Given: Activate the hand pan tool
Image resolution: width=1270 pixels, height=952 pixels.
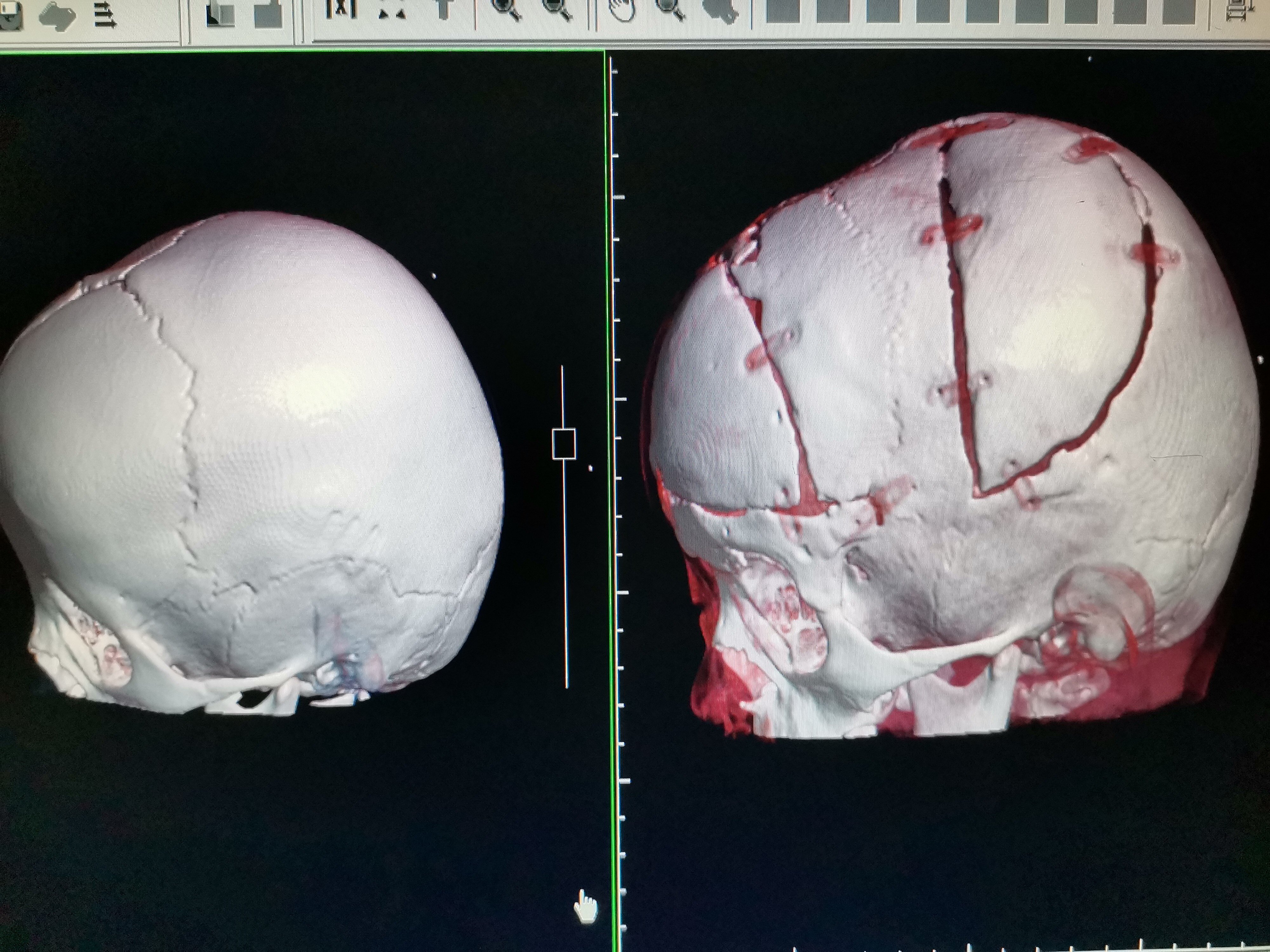Looking at the screenshot, I should [622, 10].
